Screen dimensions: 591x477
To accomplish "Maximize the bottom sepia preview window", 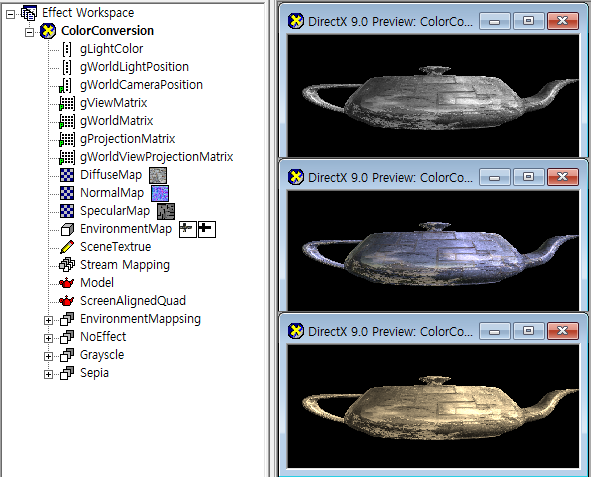I will [x=528, y=331].
